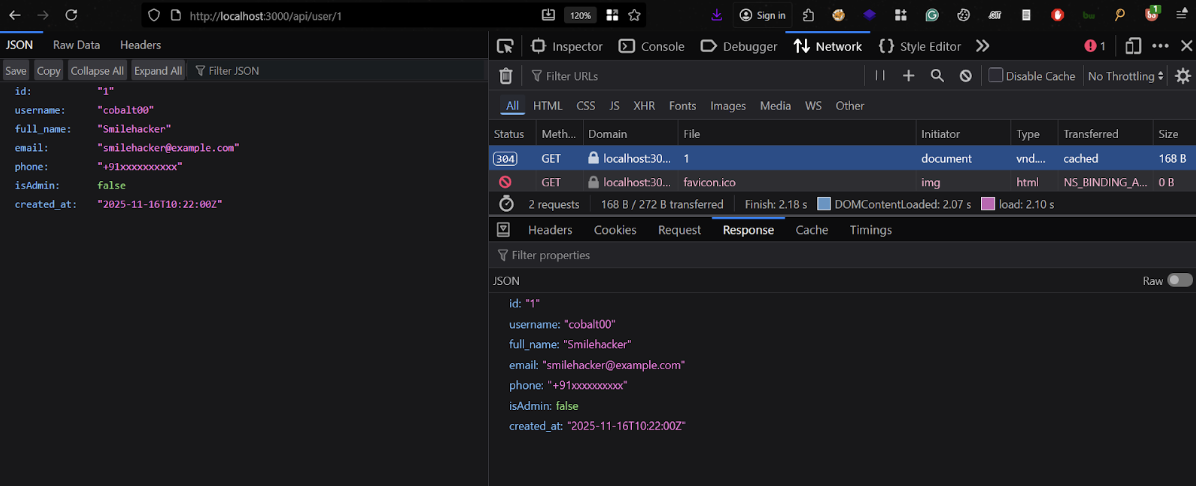The height and width of the screenshot is (486, 1196).
Task: Open the Cache details tab
Action: pos(812,230)
